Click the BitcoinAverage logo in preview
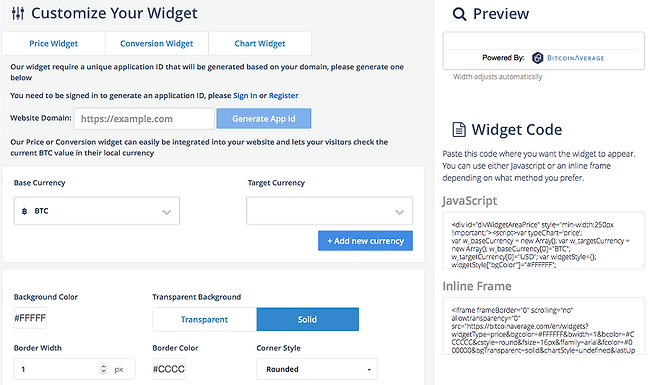The width and height of the screenshot is (650, 385). 568,58
